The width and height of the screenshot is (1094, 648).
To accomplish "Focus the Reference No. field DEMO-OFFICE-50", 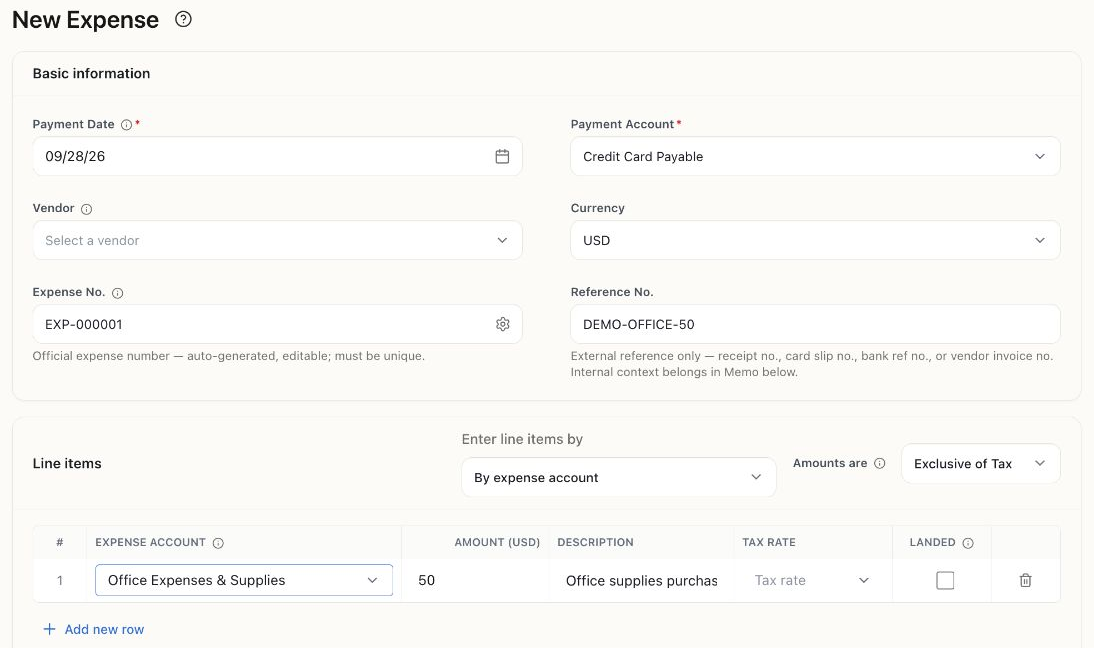I will (815, 324).
